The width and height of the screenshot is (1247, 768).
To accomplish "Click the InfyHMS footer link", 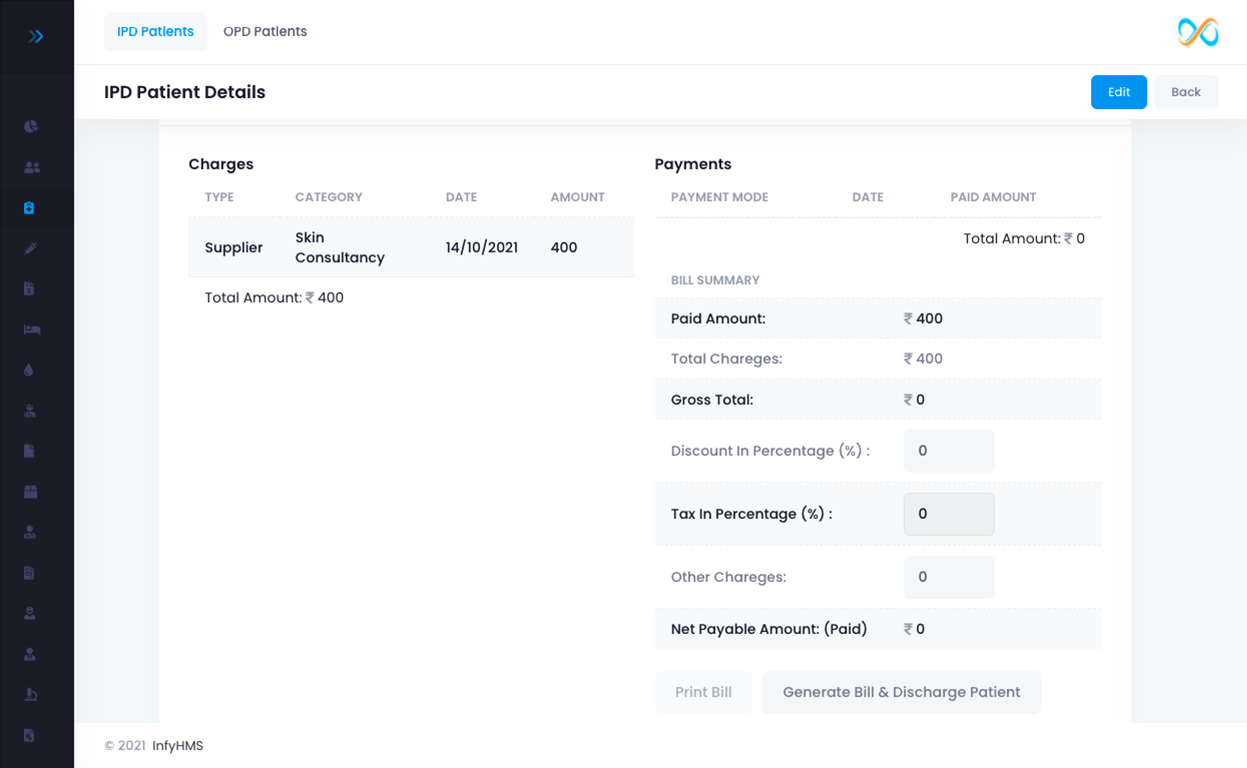I will pyautogui.click(x=177, y=746).
